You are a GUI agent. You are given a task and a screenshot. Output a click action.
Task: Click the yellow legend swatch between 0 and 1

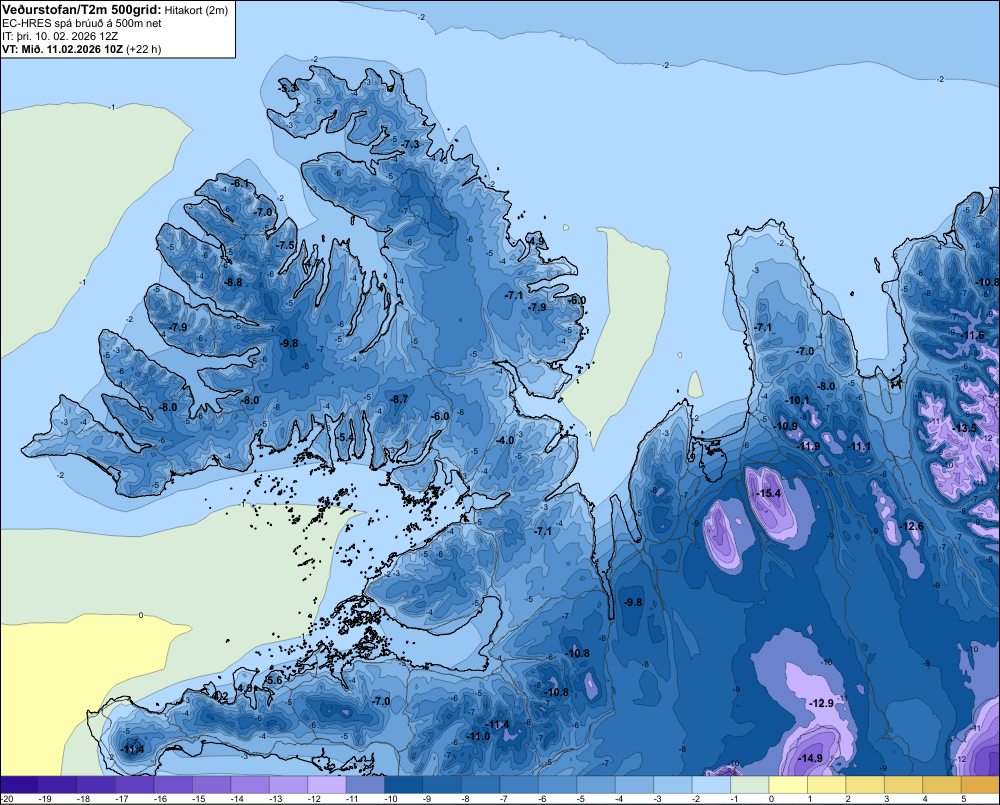click(x=788, y=785)
